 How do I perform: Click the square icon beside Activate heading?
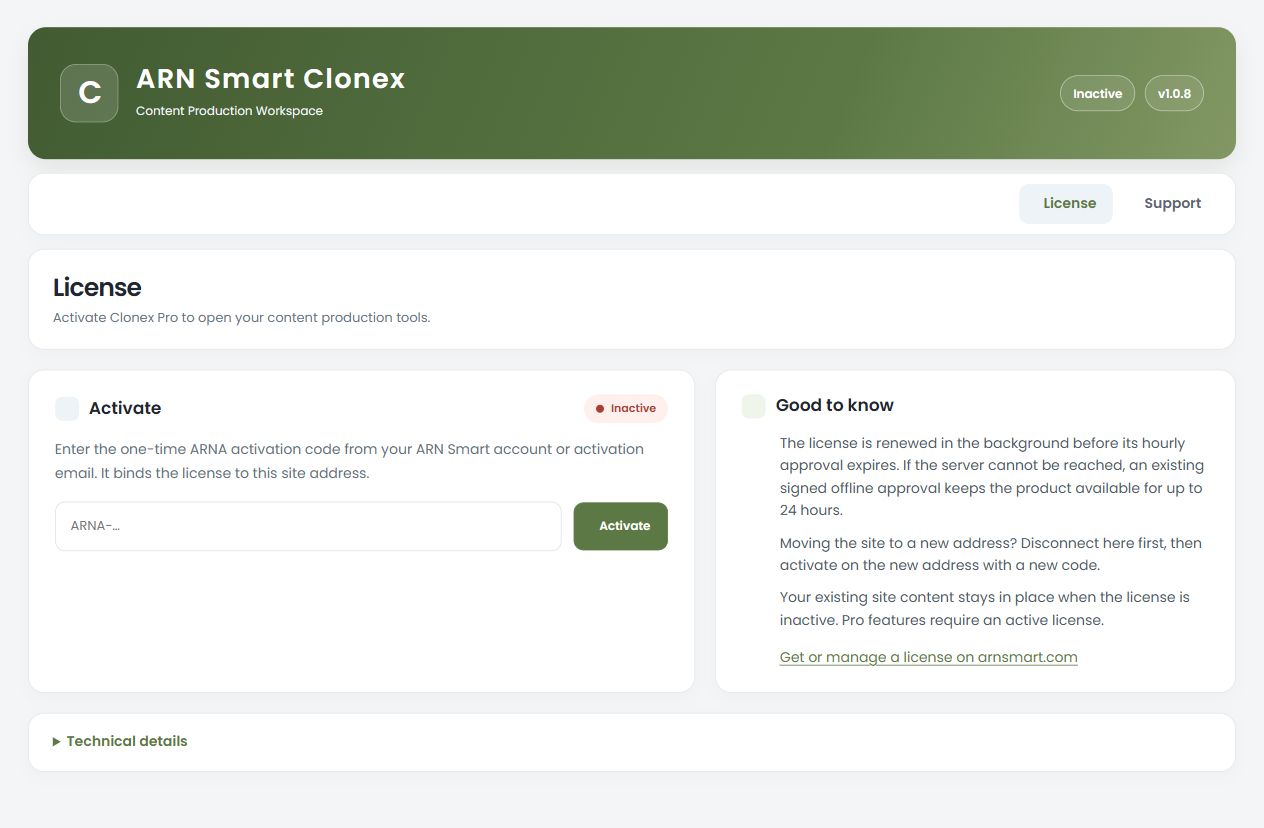67,408
